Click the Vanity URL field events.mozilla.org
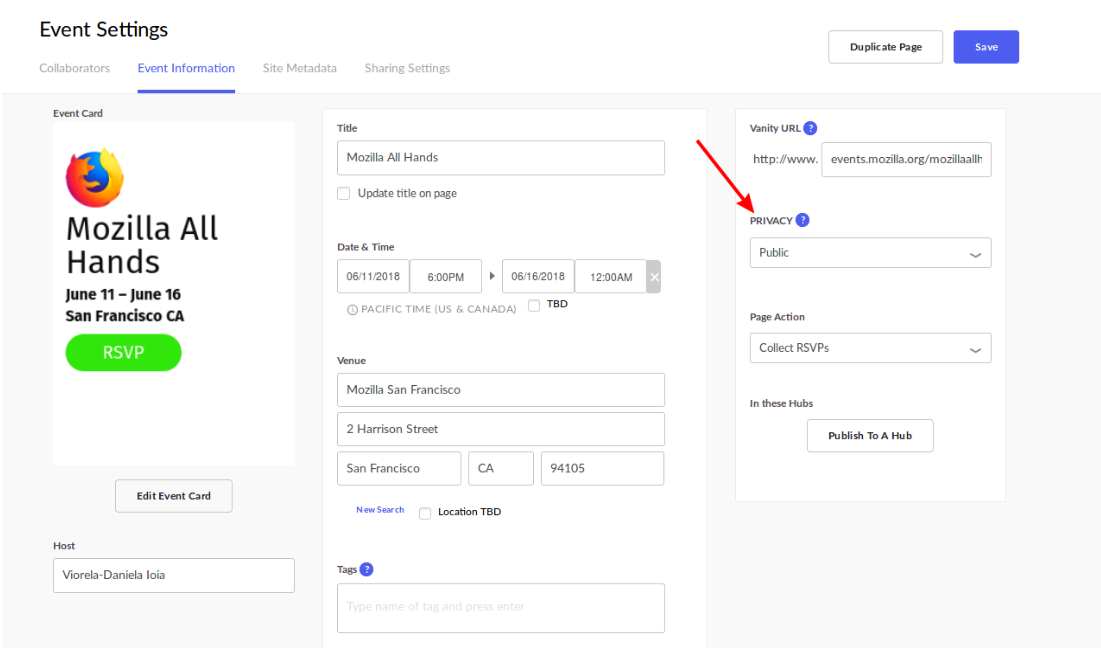 click(906, 159)
